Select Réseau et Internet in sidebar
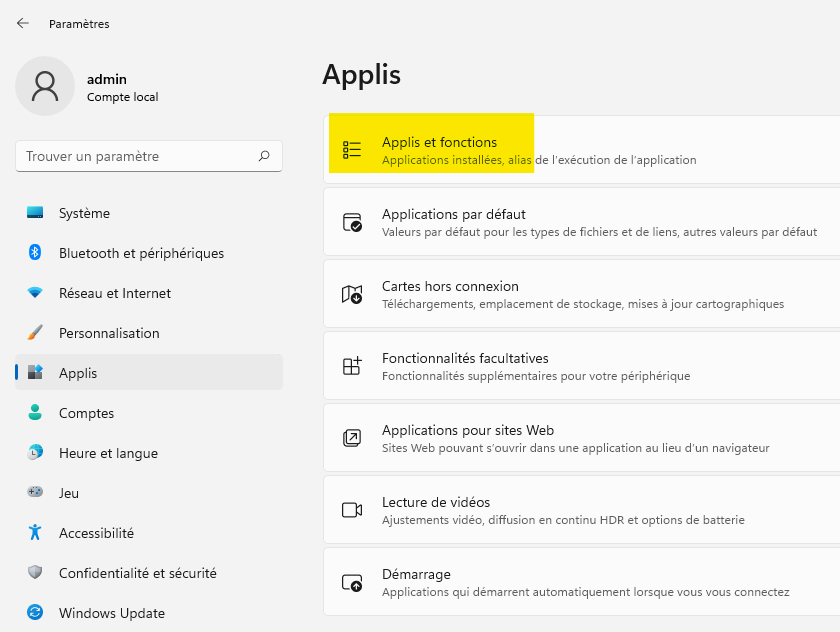The height and width of the screenshot is (632, 840). (114, 293)
